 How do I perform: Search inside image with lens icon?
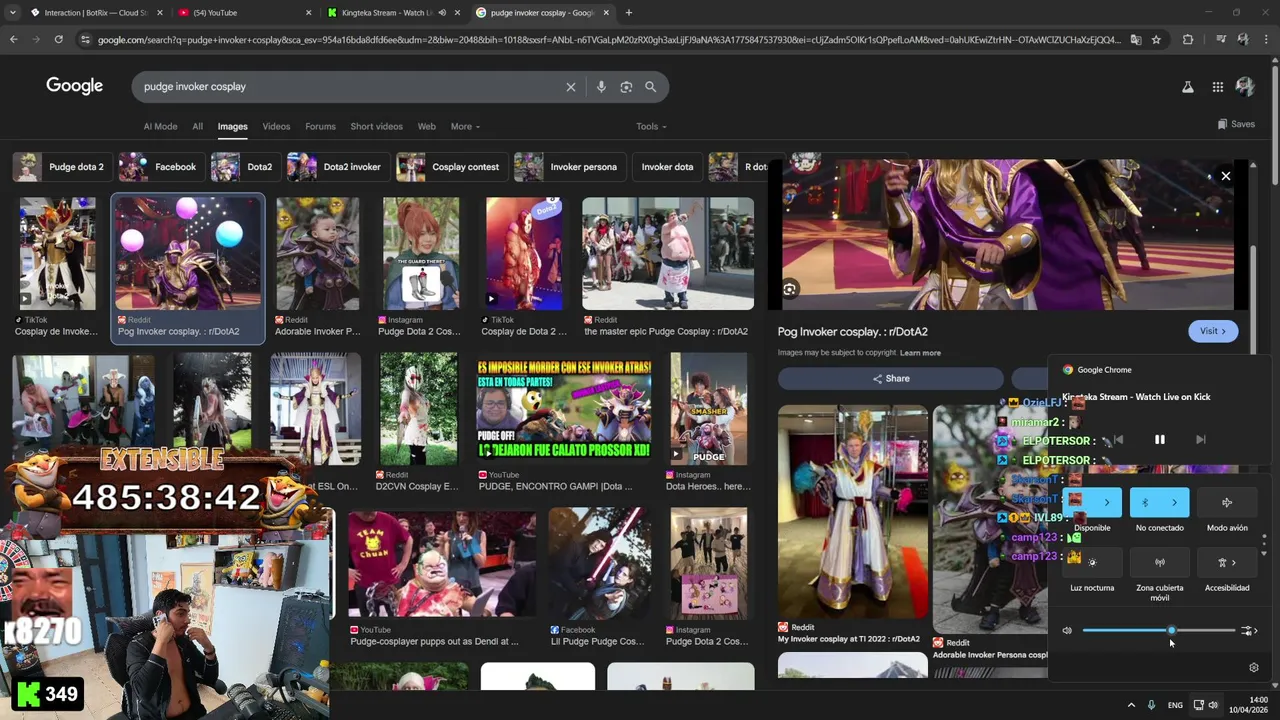coord(789,289)
